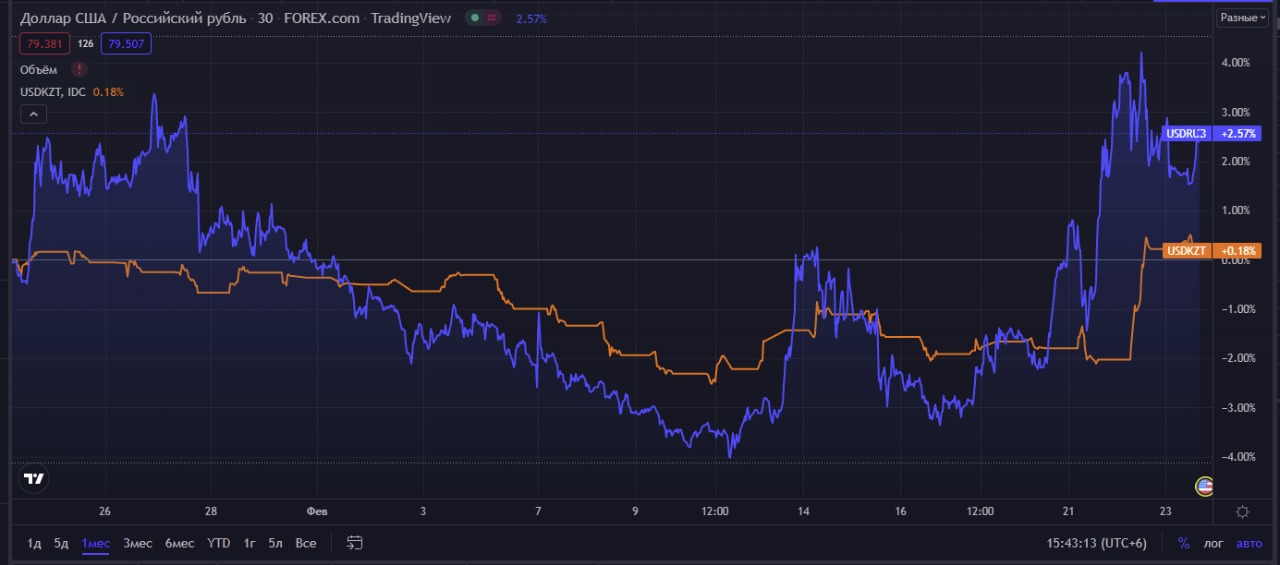Toggle logarithmic scale (лог)

coord(1213,543)
